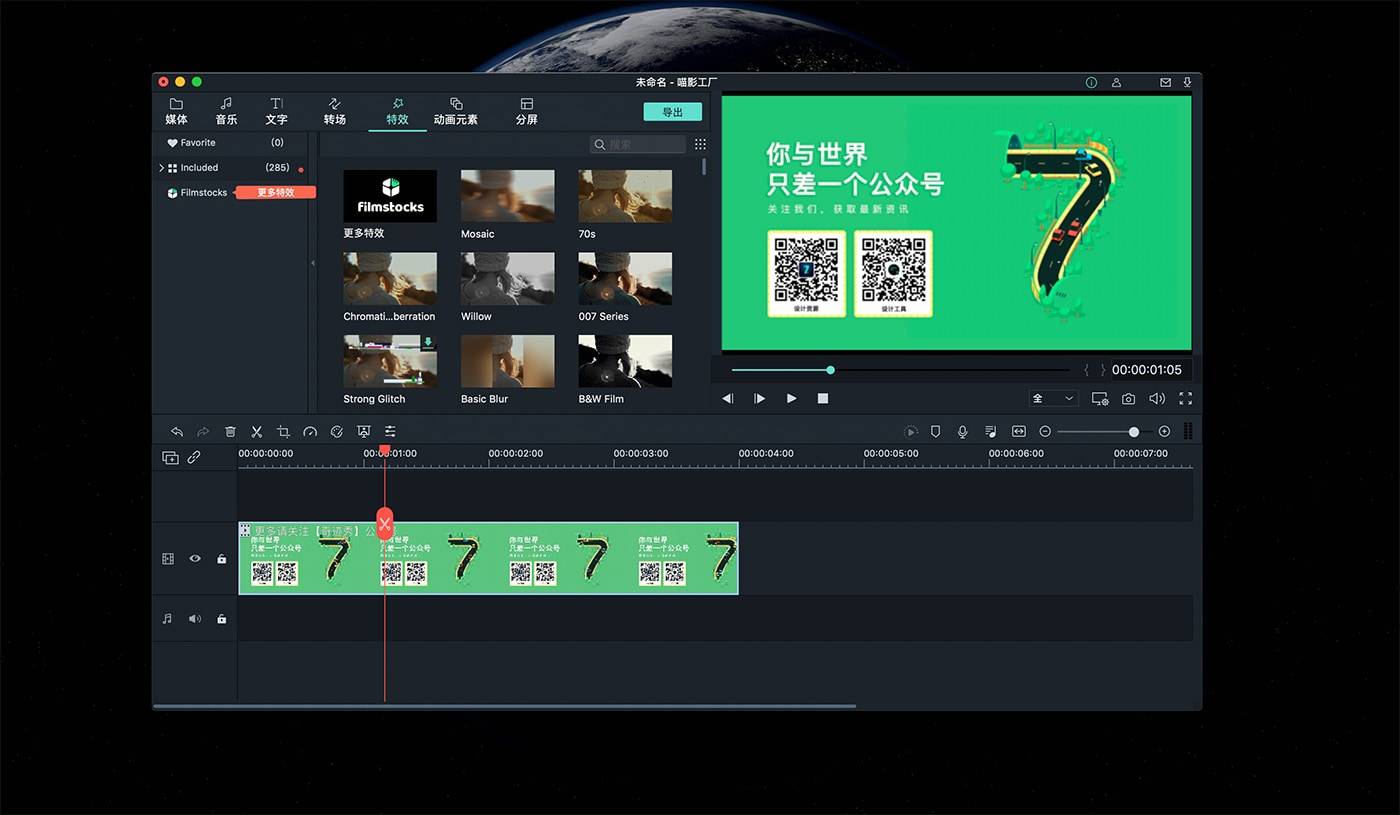Select the 70s effect thumbnail
Screen dimensions: 1400x815
[625, 196]
